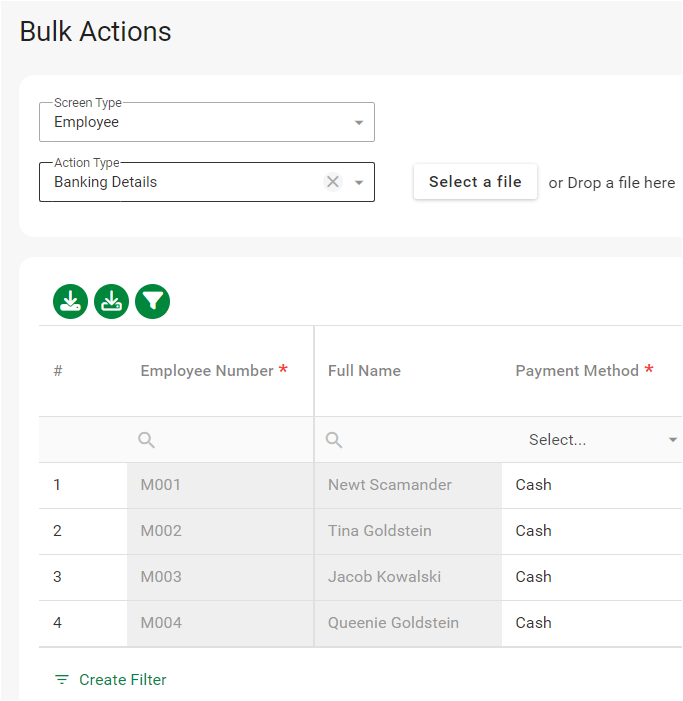This screenshot has width=683, height=701.
Task: Select the row for employee M003
Action: (x=160, y=577)
